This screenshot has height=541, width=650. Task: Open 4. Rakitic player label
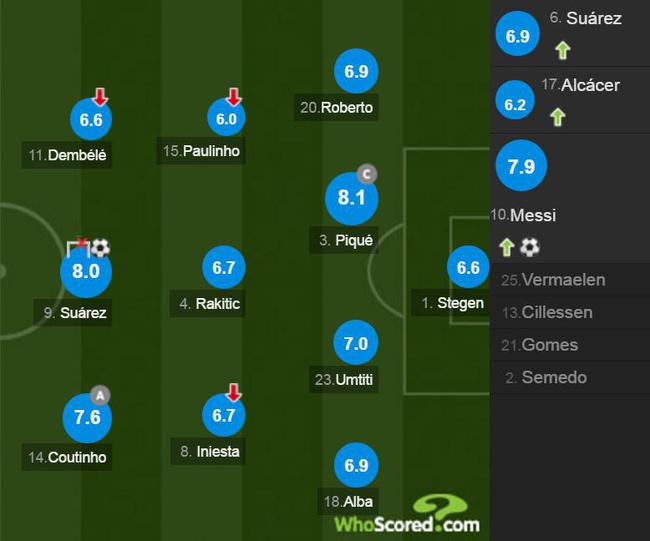pyautogui.click(x=208, y=303)
